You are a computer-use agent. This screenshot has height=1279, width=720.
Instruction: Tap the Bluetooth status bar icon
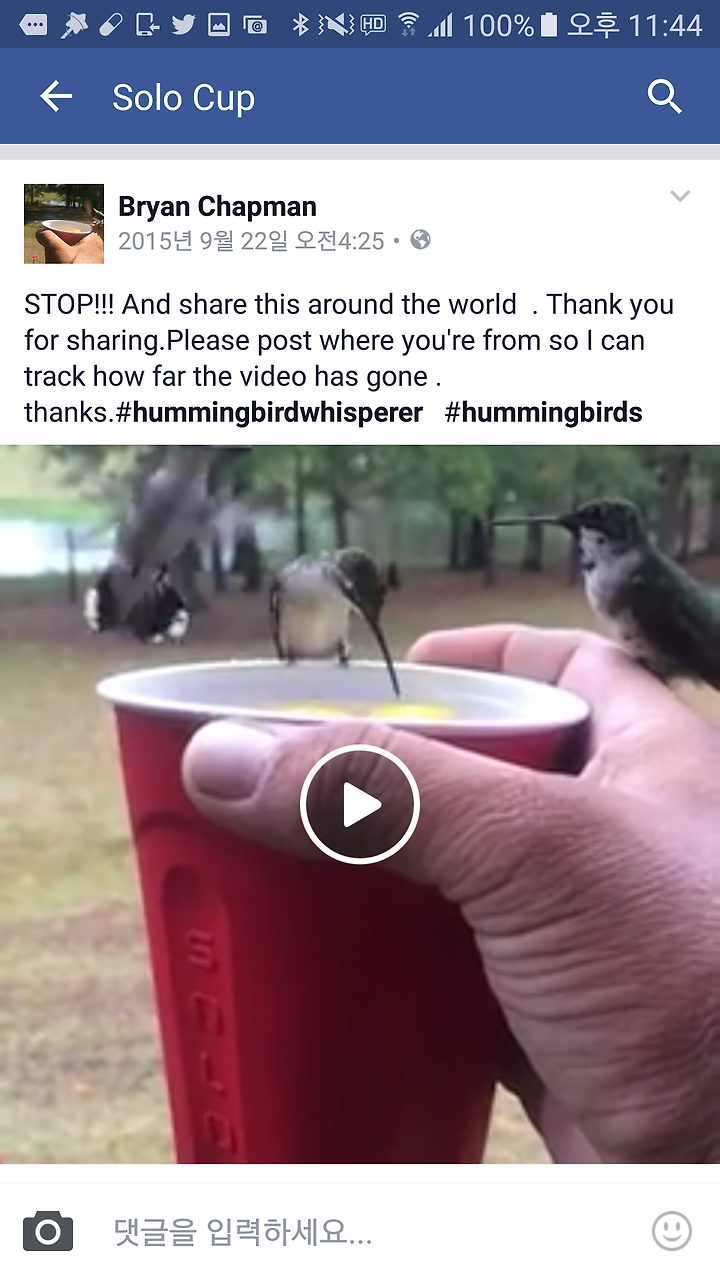[x=300, y=24]
